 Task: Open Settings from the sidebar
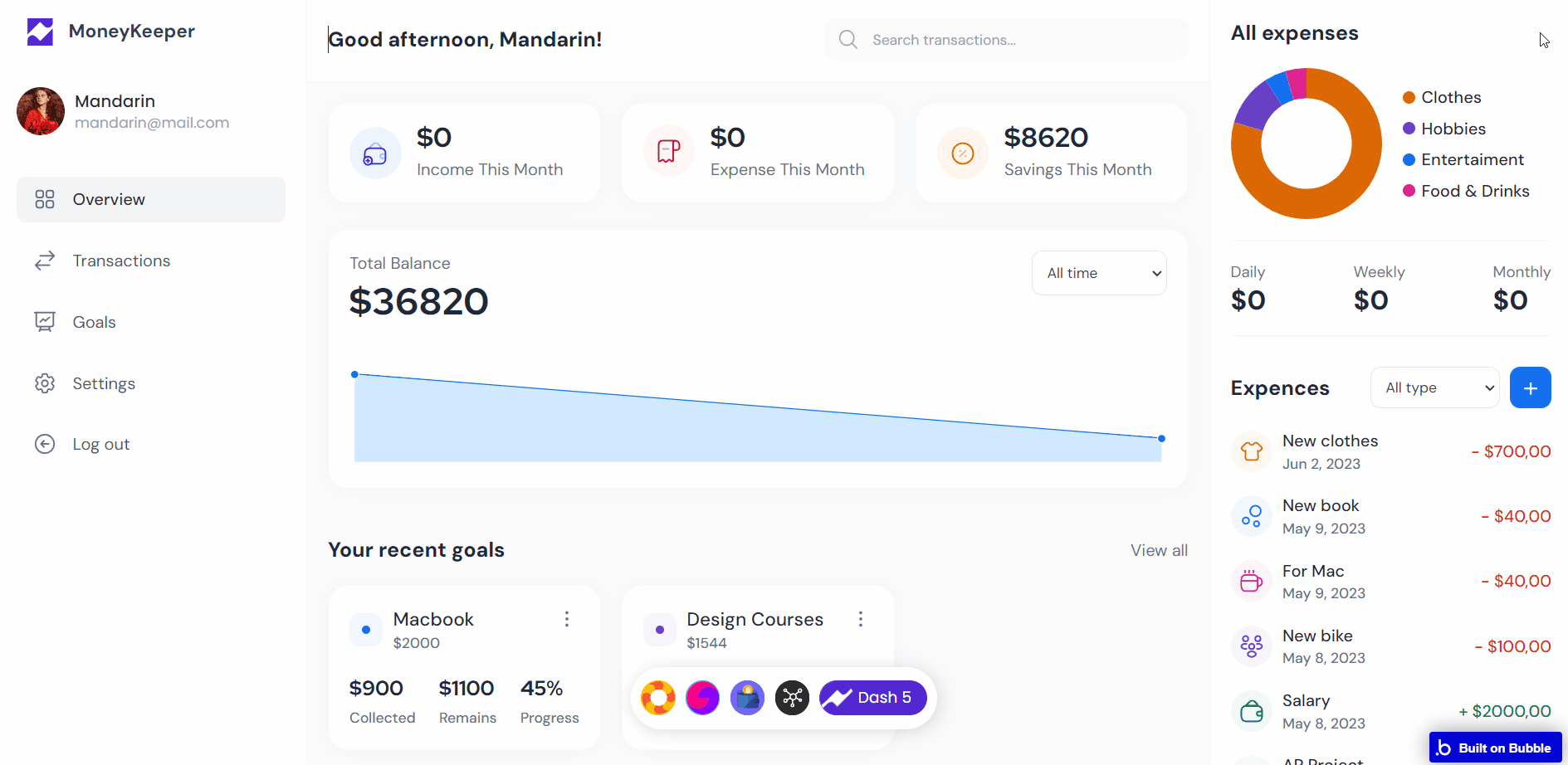pos(104,383)
